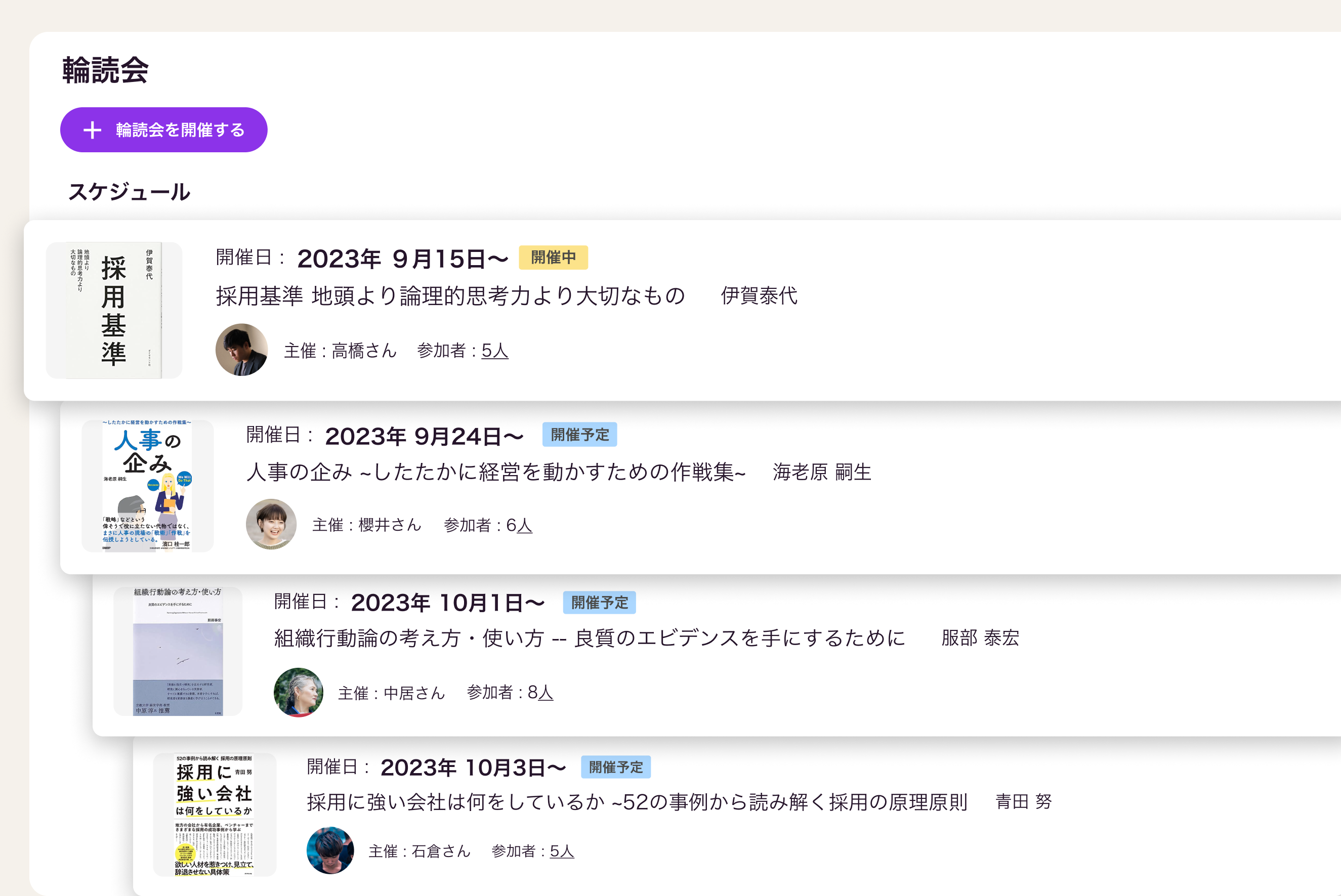Image resolution: width=1341 pixels, height=896 pixels.
Task: Select the 人事の企み session title text
Action: pos(495,472)
